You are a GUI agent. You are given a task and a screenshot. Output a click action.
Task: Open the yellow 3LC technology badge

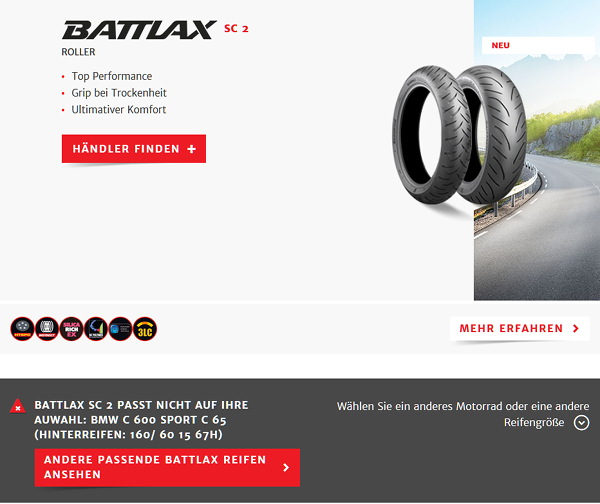[145, 329]
